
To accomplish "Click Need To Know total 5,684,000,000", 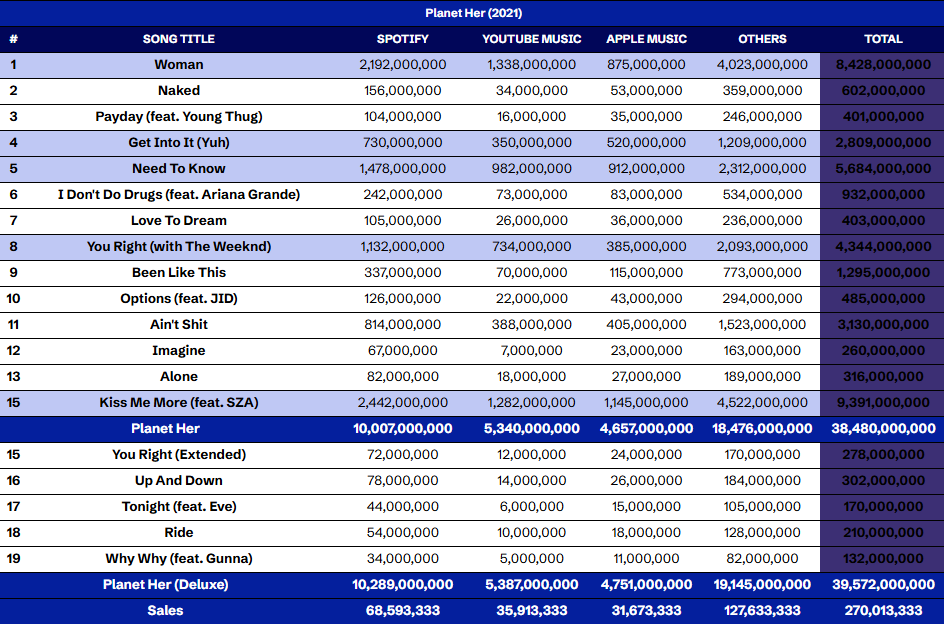I will (883, 169).
